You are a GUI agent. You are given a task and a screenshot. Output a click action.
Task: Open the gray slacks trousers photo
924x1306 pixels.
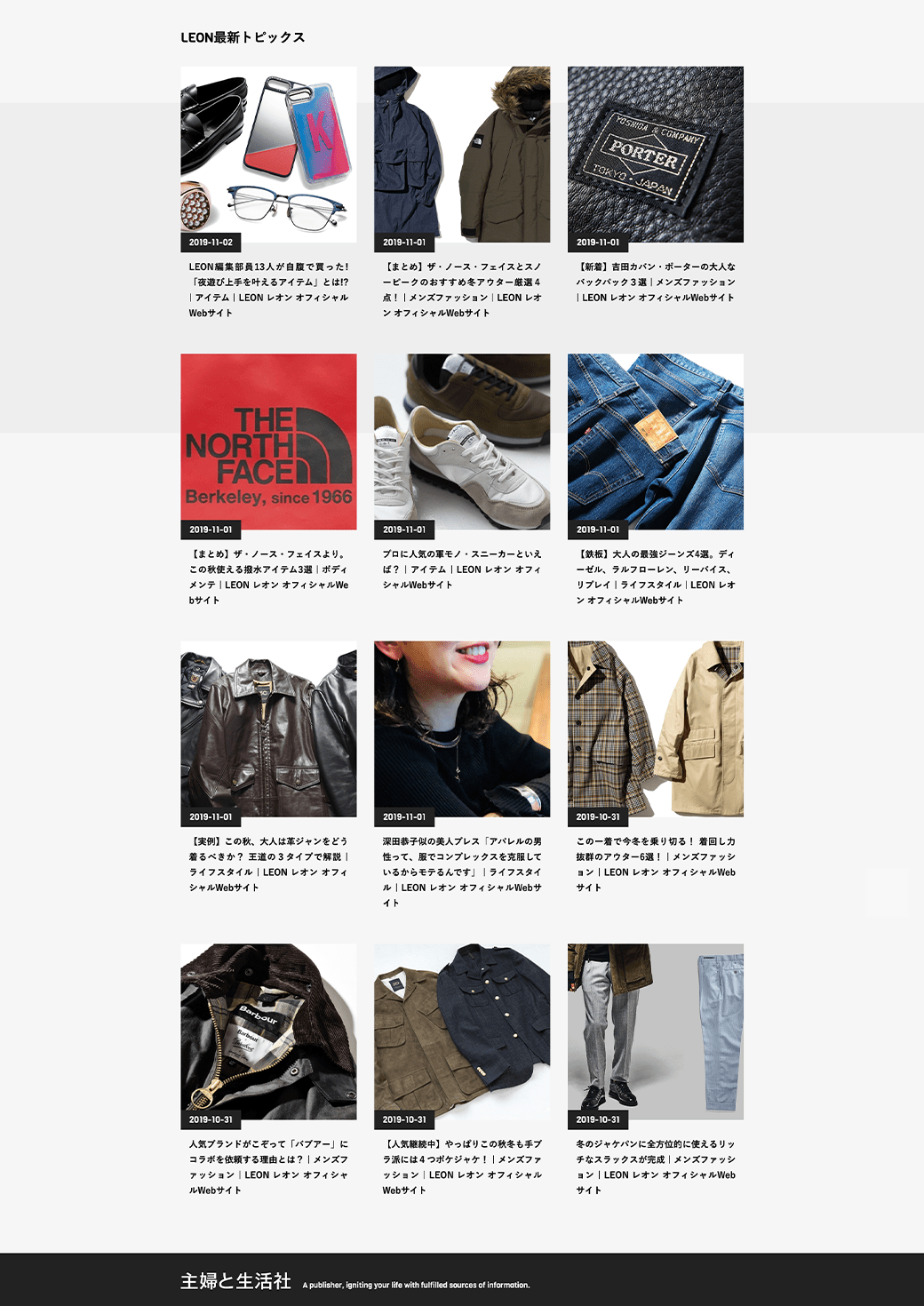coord(656,1031)
